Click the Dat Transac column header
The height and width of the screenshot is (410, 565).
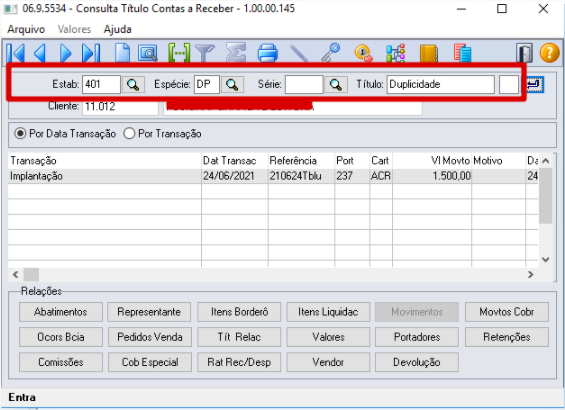pyautogui.click(x=235, y=161)
